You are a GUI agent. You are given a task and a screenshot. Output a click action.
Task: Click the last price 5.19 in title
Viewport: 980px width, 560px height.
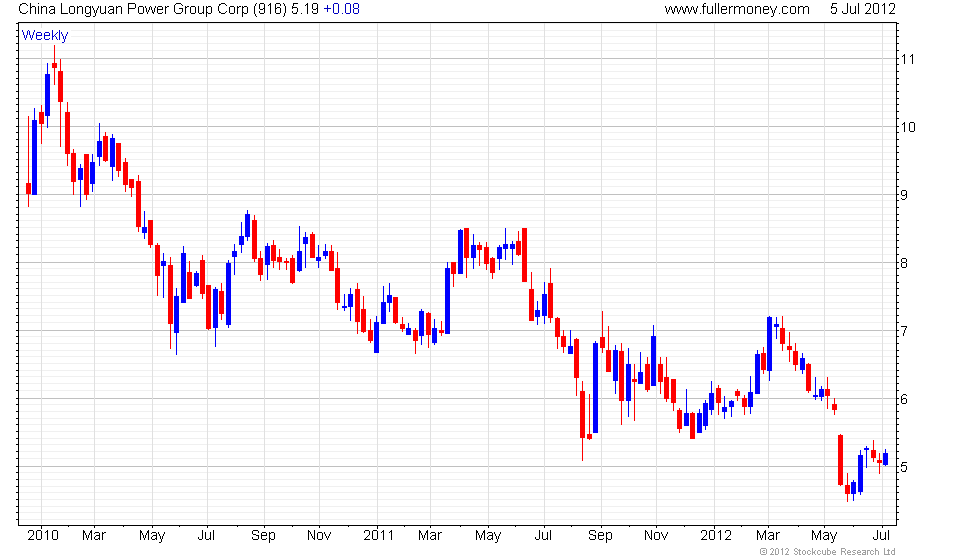(x=305, y=9)
